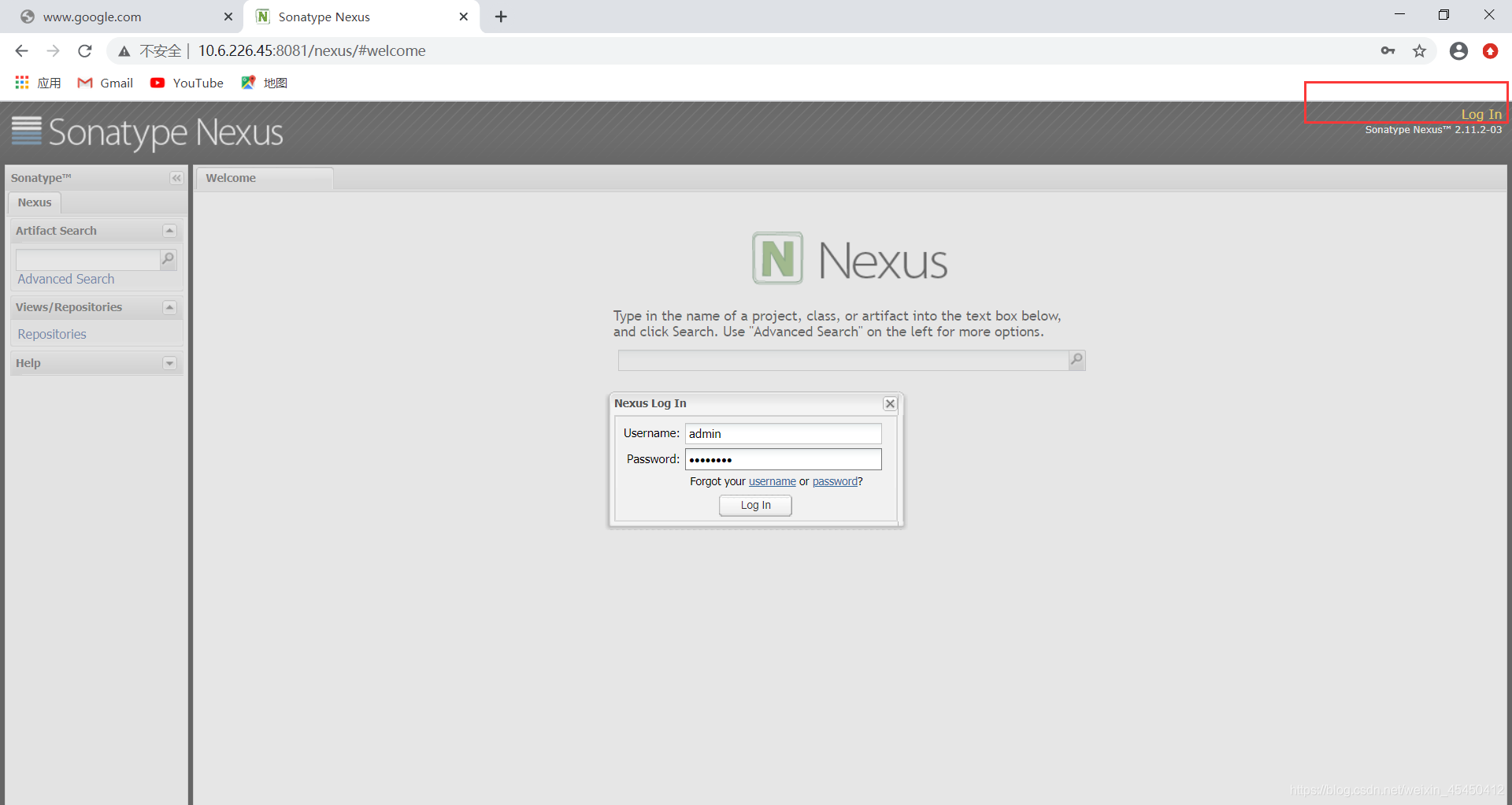Click the address bar URL
The height and width of the screenshot is (805, 1512).
(x=312, y=51)
